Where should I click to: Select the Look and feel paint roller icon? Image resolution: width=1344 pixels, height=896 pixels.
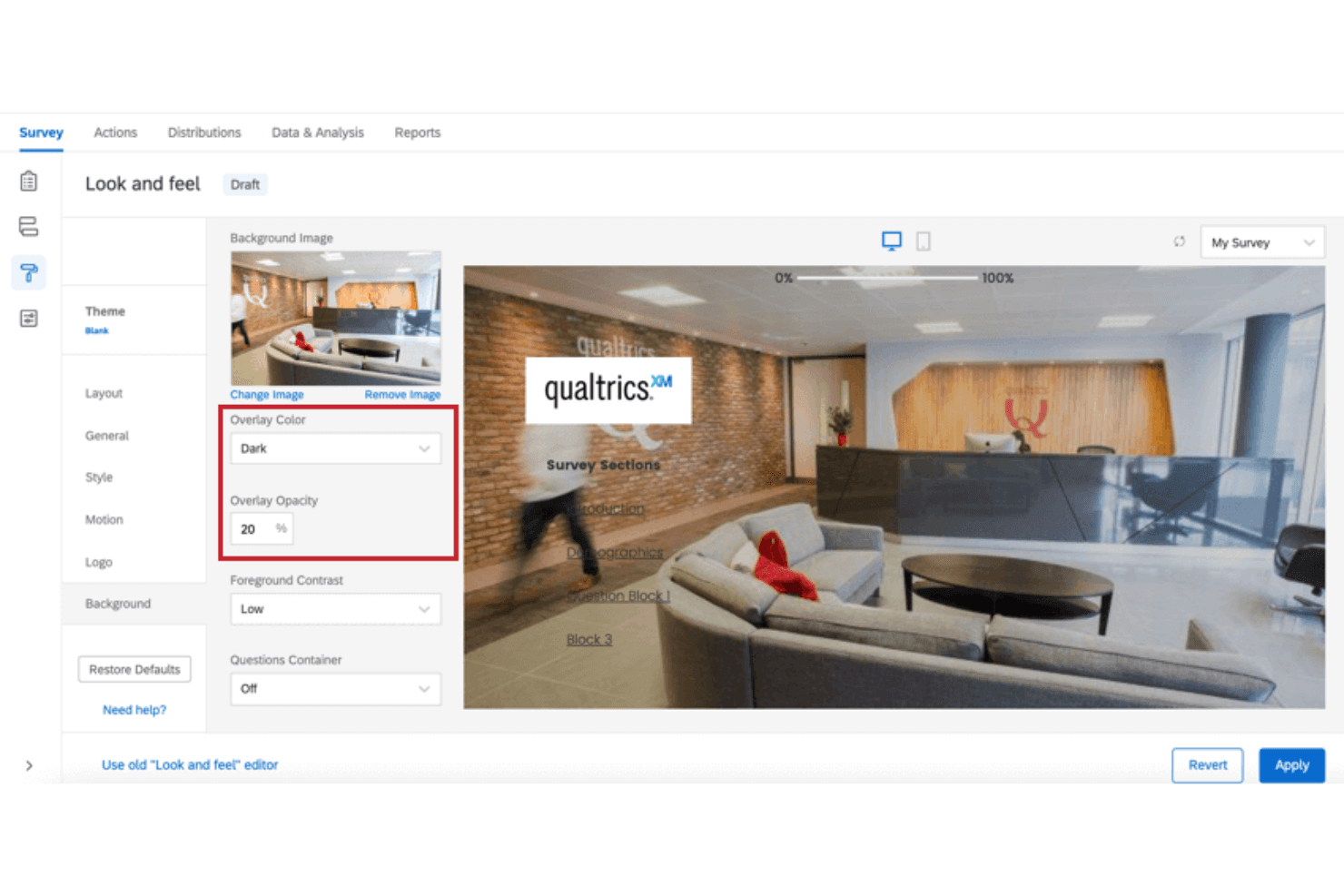coord(29,272)
